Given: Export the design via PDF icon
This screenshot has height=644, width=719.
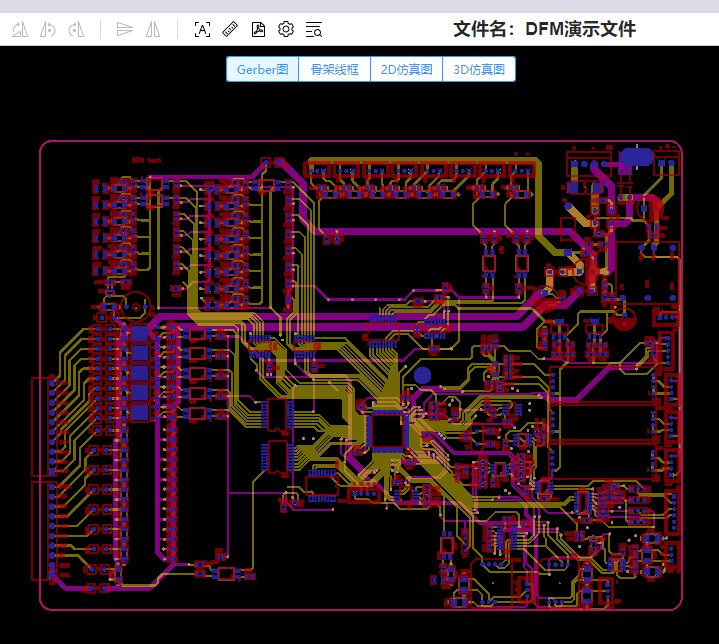Looking at the screenshot, I should point(258,30).
